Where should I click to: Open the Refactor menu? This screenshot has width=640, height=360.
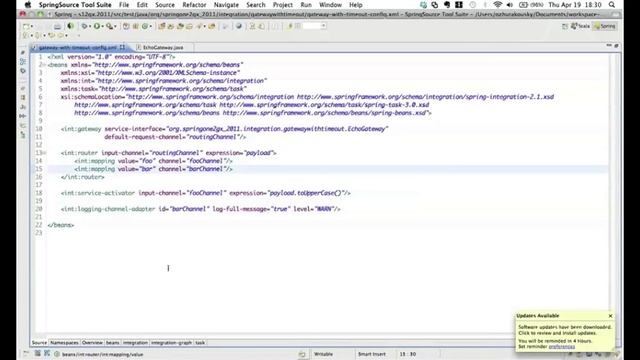194,5
